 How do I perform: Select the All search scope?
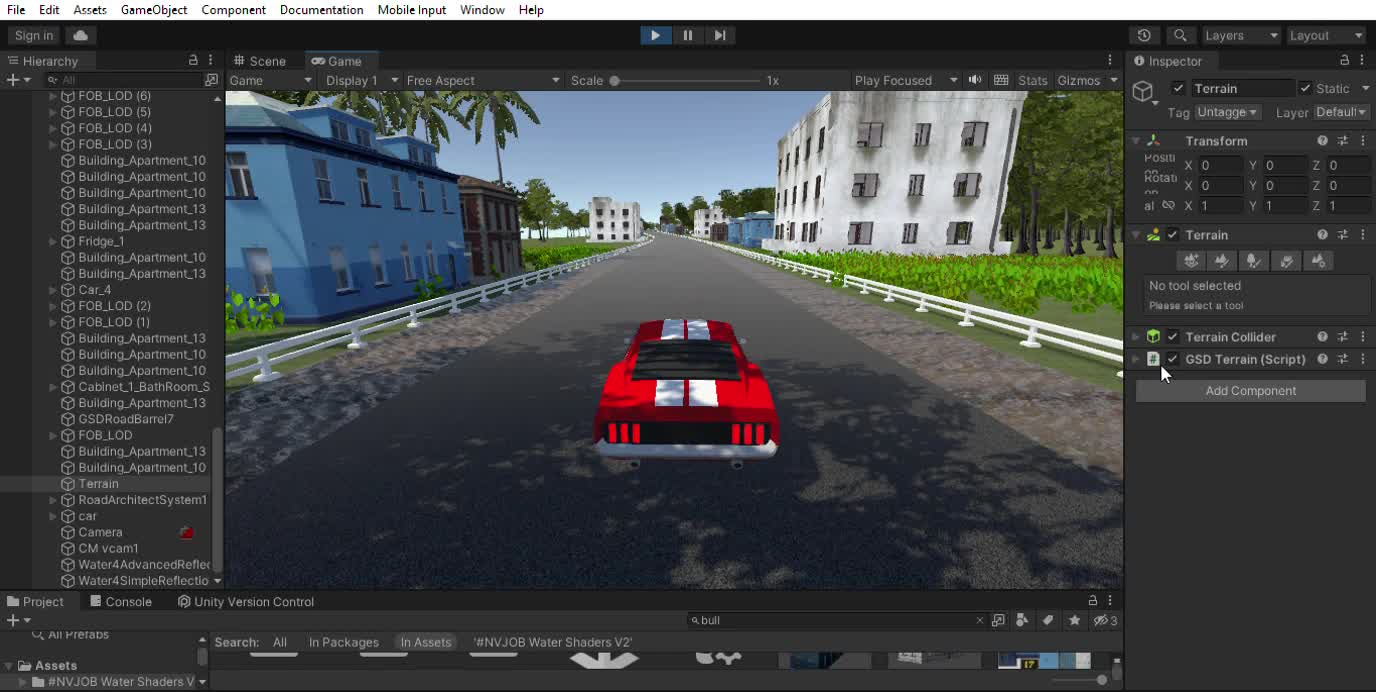(x=280, y=642)
